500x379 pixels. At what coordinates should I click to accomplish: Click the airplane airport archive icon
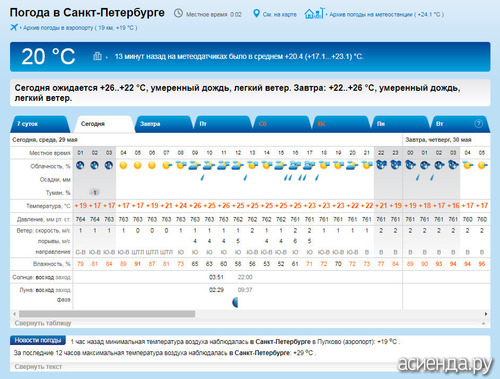(x=14, y=27)
